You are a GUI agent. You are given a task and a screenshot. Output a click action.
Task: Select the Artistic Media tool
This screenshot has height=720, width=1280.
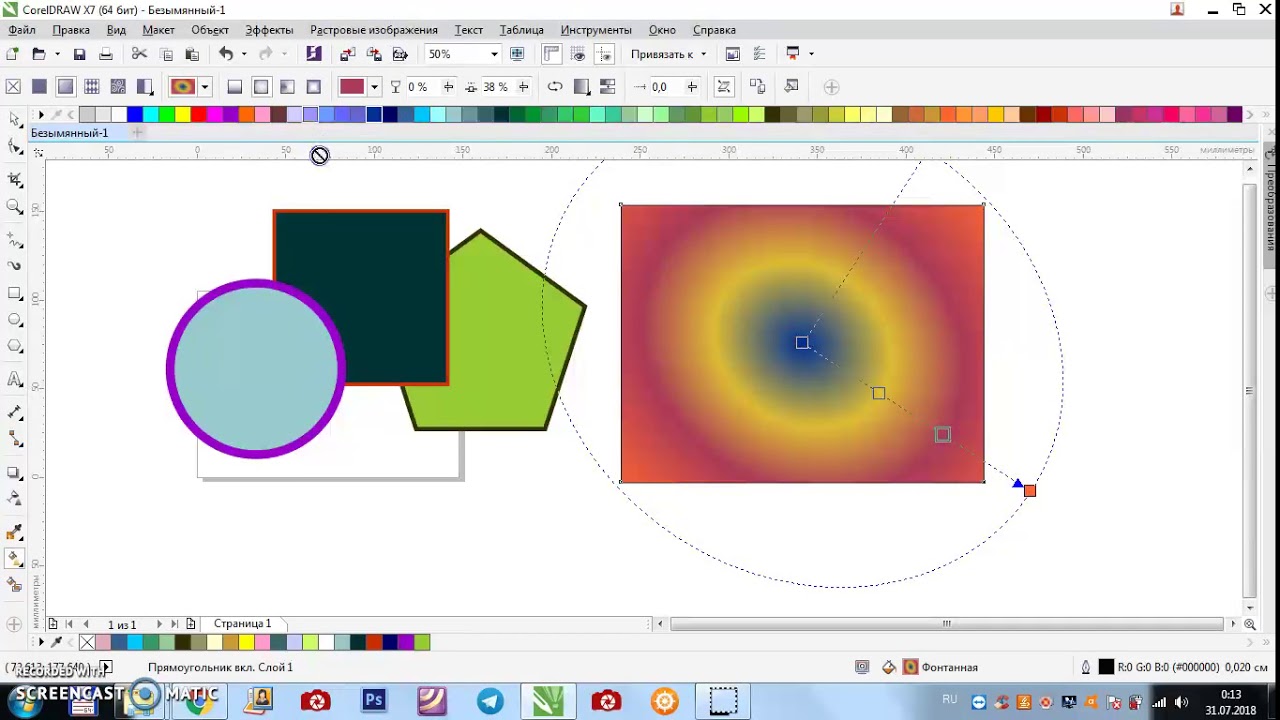point(14,266)
